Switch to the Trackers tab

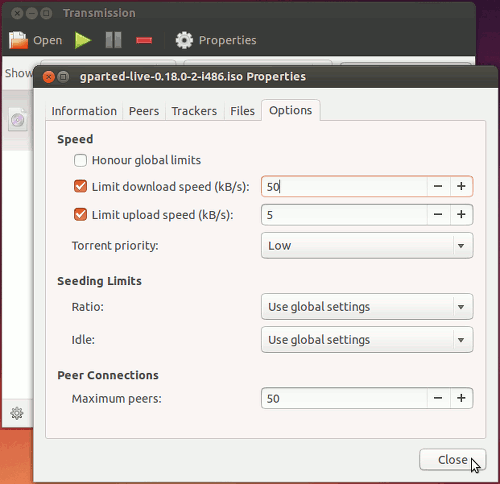[194, 111]
